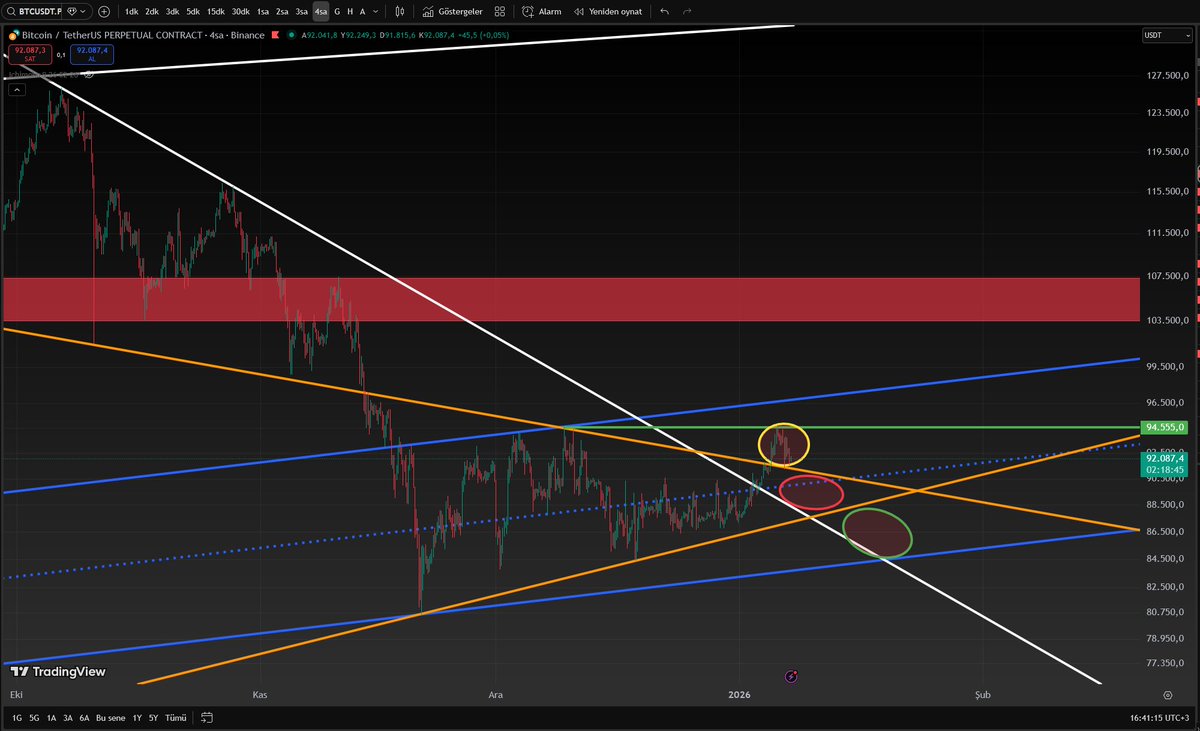
Task: Click the red SAT sell button
Action: click(x=30, y=54)
